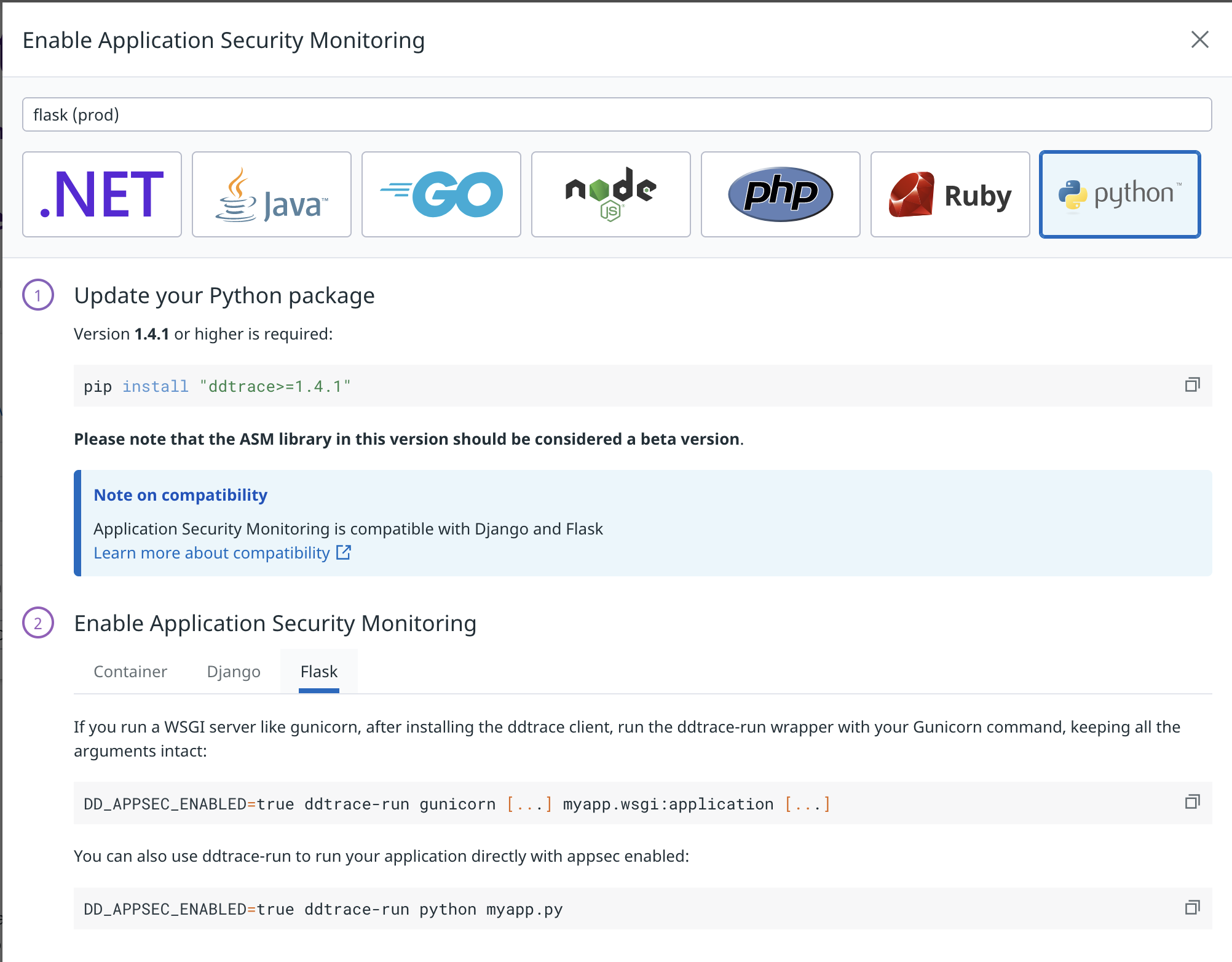The height and width of the screenshot is (962, 1232).
Task: Select the Go language tile
Action: coord(441,194)
